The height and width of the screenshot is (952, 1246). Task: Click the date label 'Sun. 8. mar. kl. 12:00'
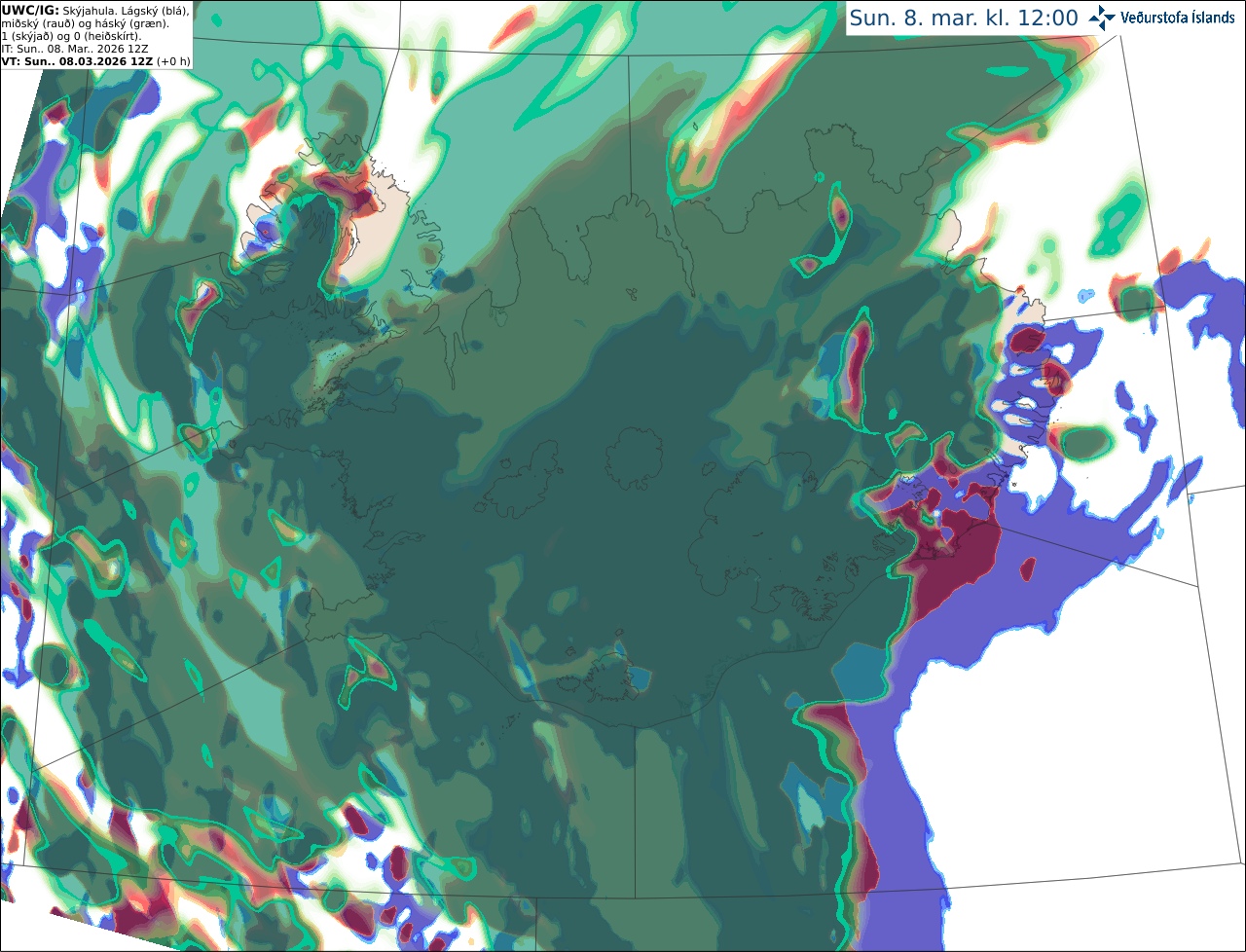[x=964, y=18]
